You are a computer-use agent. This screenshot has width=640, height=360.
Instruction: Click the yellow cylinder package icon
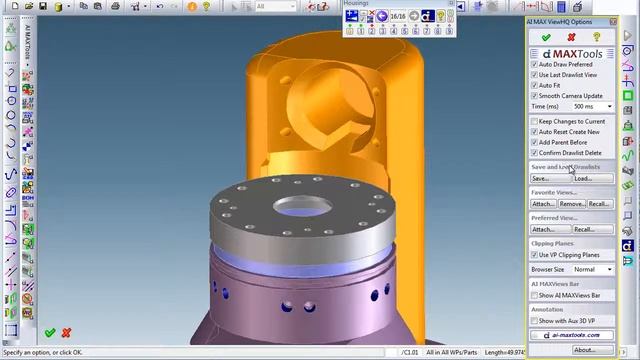point(58,7)
